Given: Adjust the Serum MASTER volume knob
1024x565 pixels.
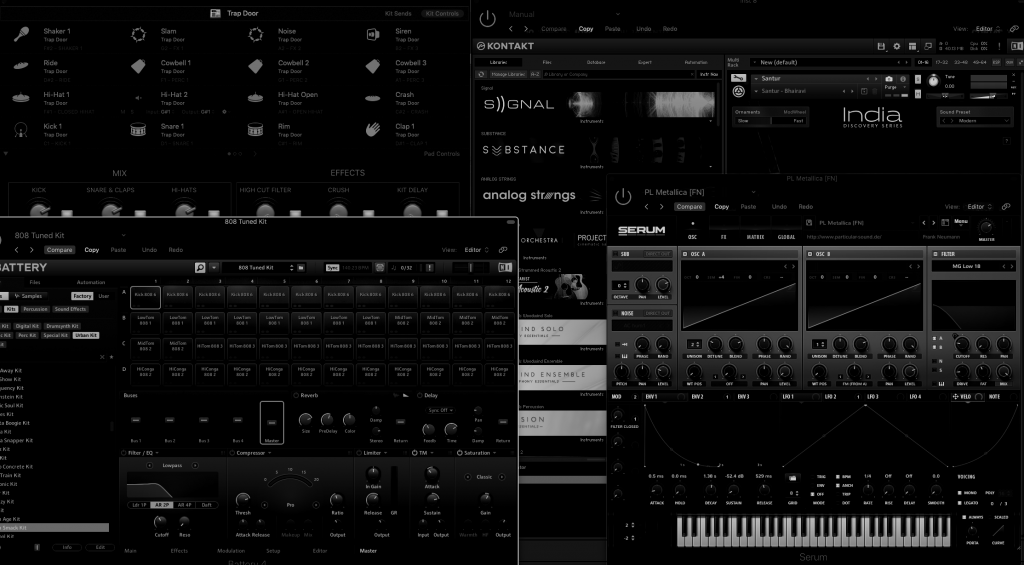Looking at the screenshot, I should (986, 226).
